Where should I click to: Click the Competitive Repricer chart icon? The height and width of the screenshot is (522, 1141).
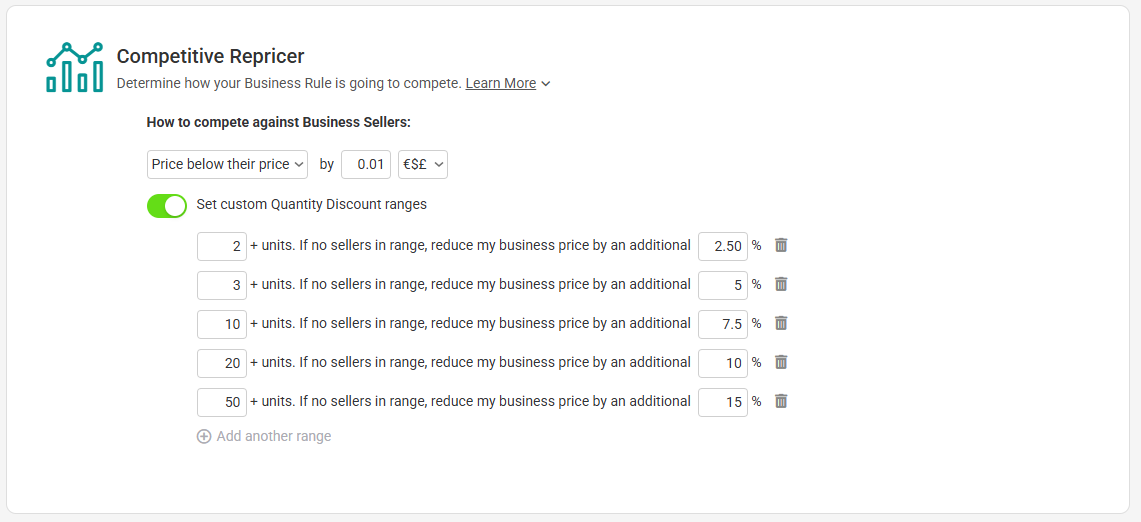pyautogui.click(x=74, y=67)
